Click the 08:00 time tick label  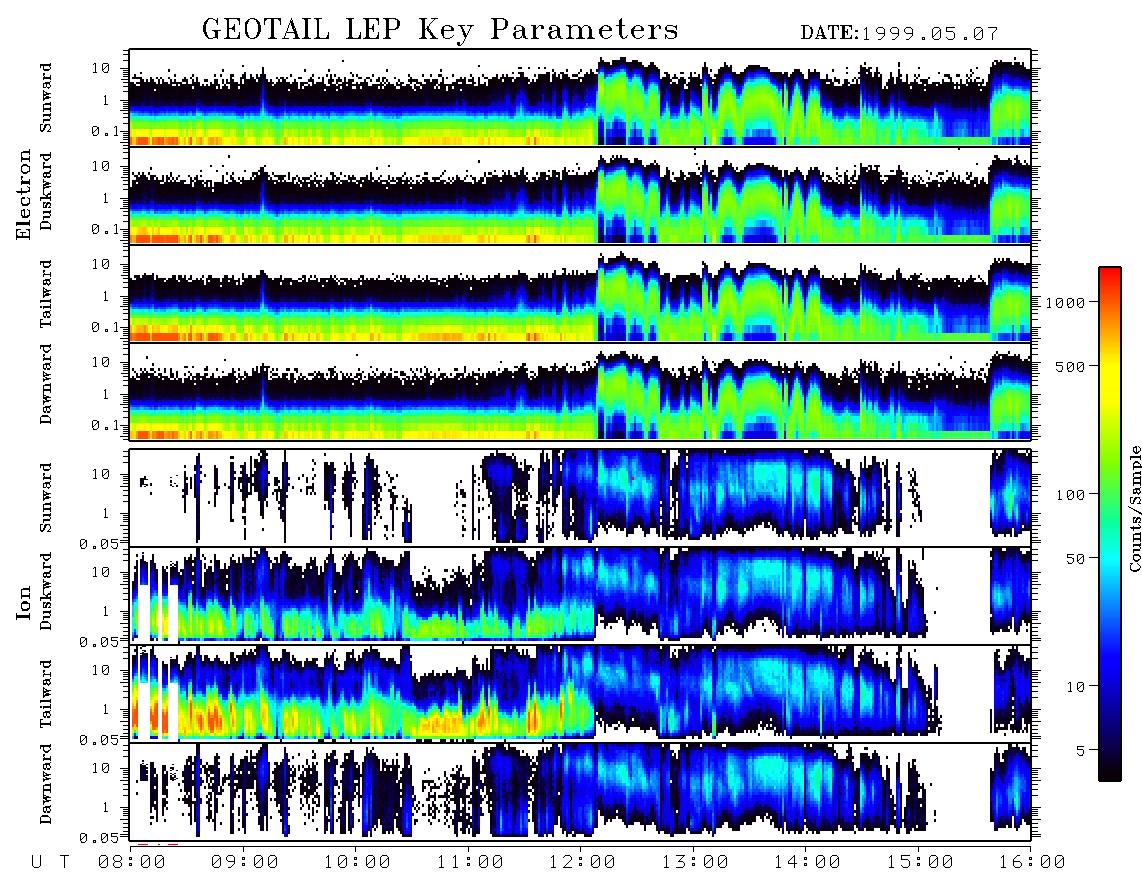(x=132, y=862)
